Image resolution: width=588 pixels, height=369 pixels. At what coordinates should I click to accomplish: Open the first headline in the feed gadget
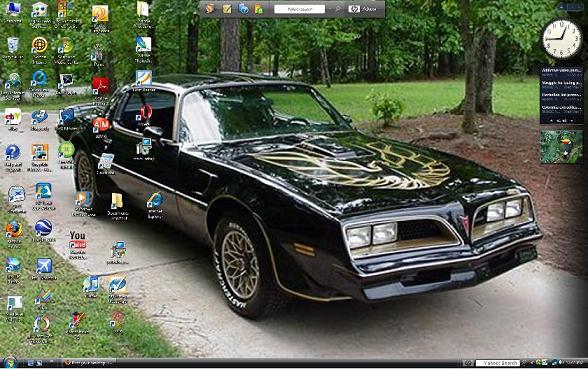point(561,70)
